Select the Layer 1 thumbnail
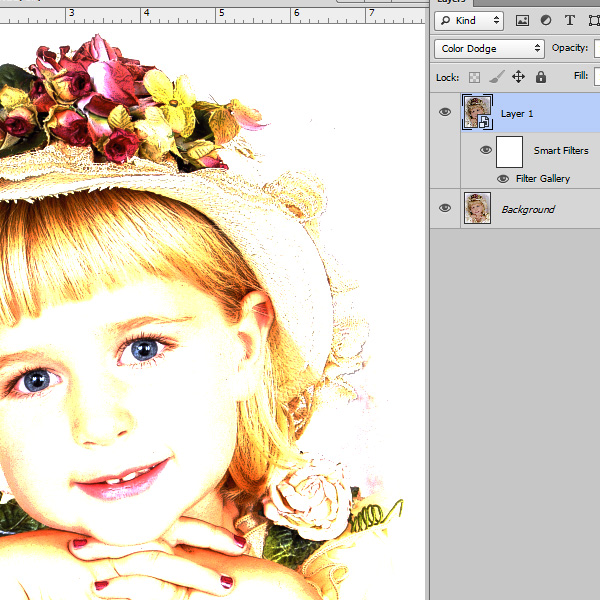 pyautogui.click(x=477, y=112)
